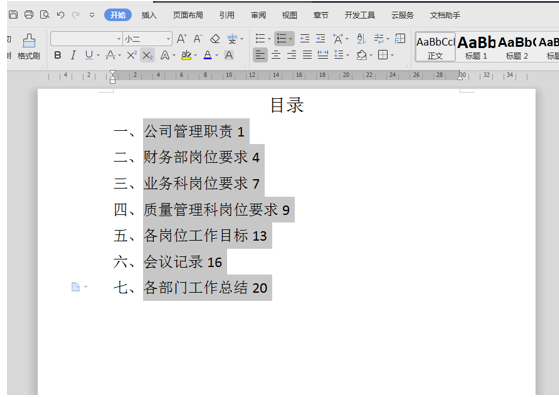Open Print Preview icon
This screenshot has width=559, height=397.
[x=45, y=15]
